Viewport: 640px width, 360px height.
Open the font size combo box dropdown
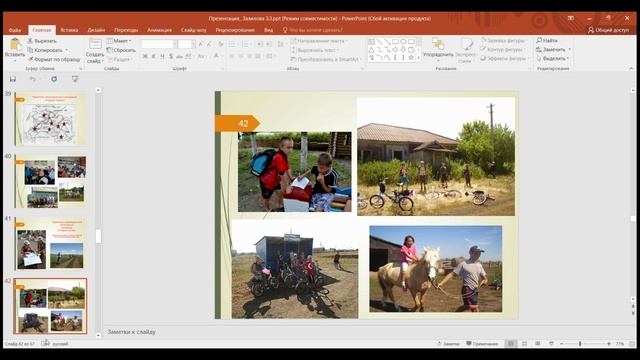click(193, 44)
